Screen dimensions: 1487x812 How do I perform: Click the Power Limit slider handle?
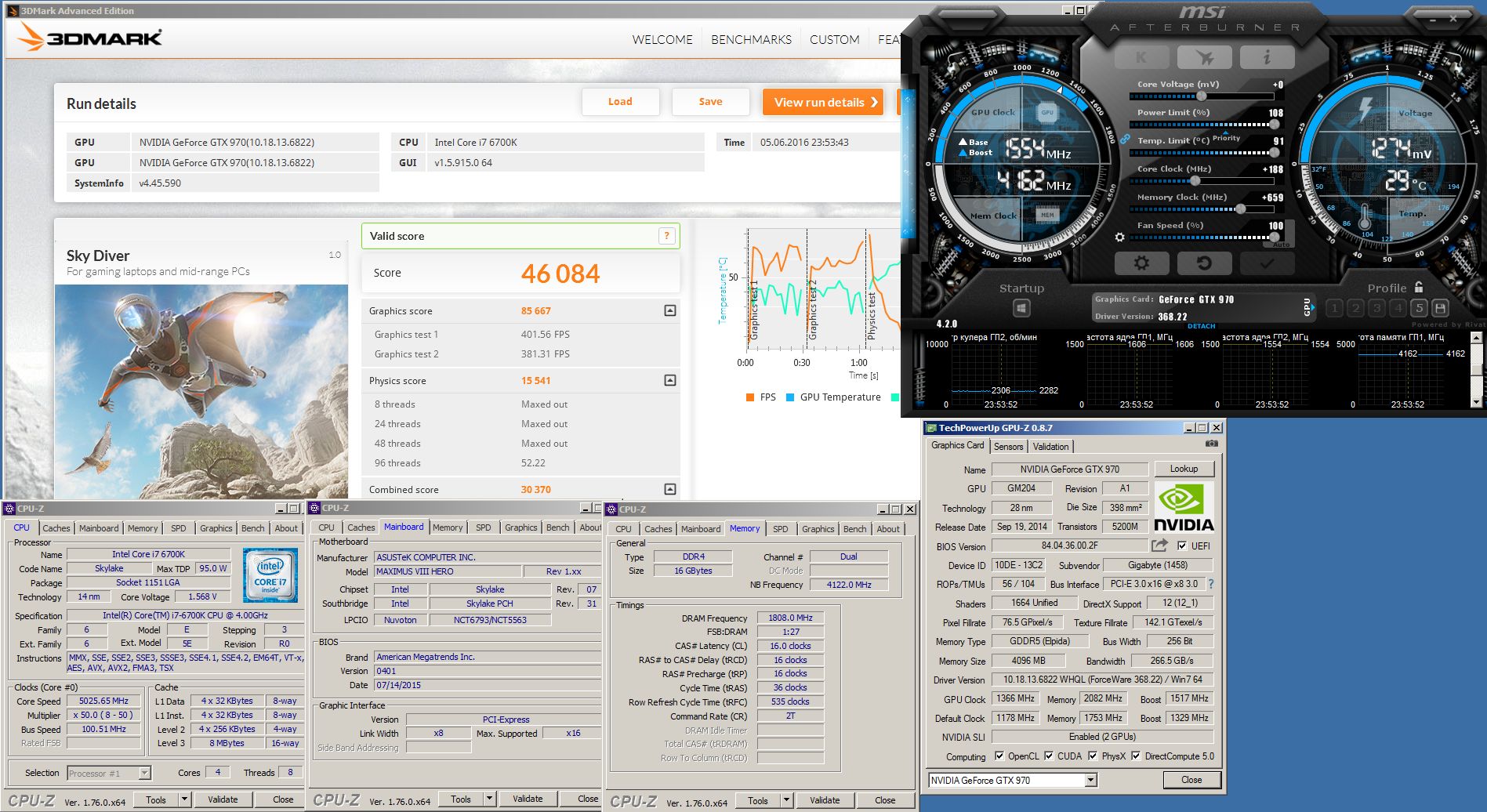(x=1275, y=124)
